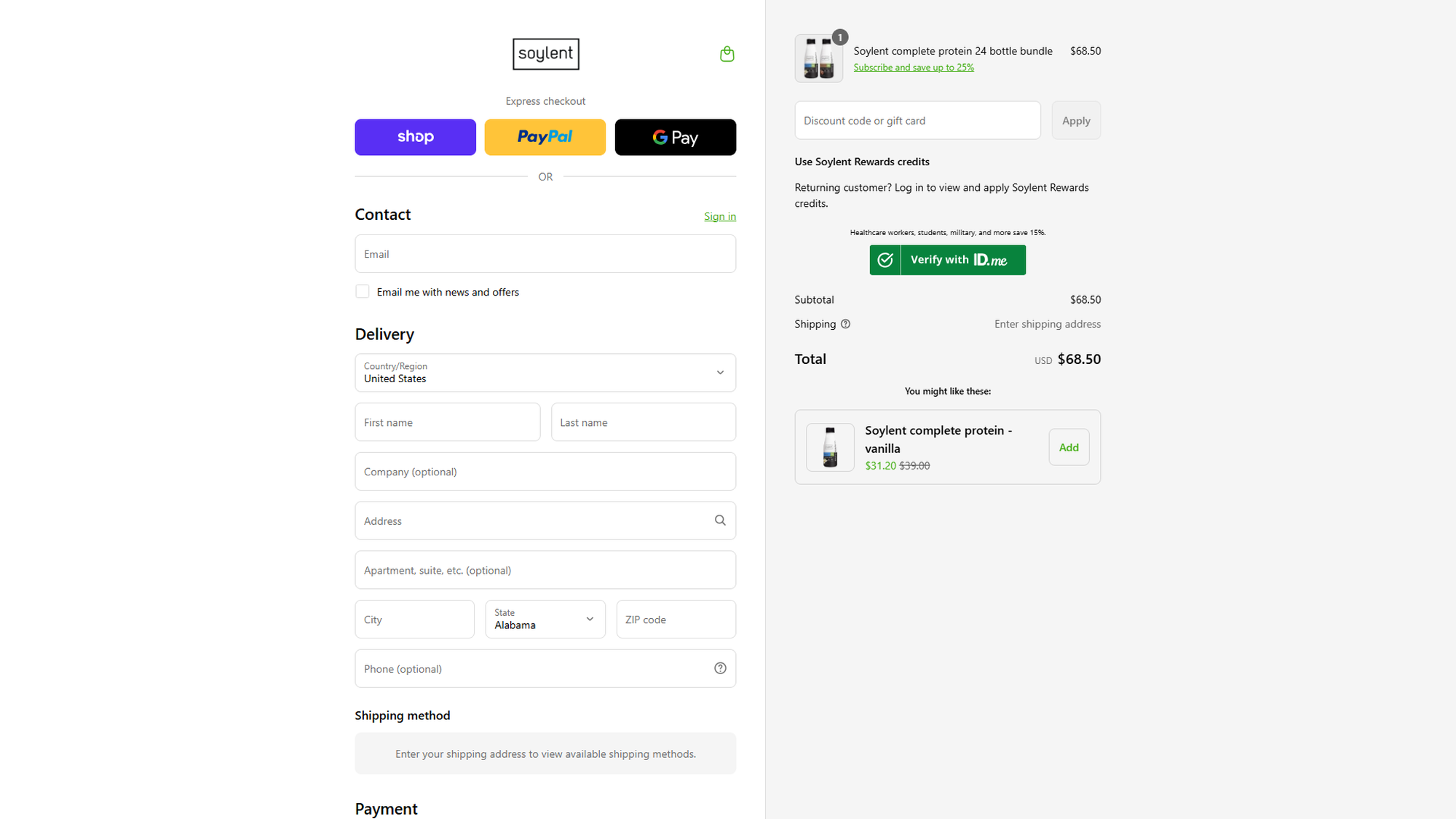Open the shipping cost help tooltip
Viewport: 1456px width, 819px height.
pos(845,323)
